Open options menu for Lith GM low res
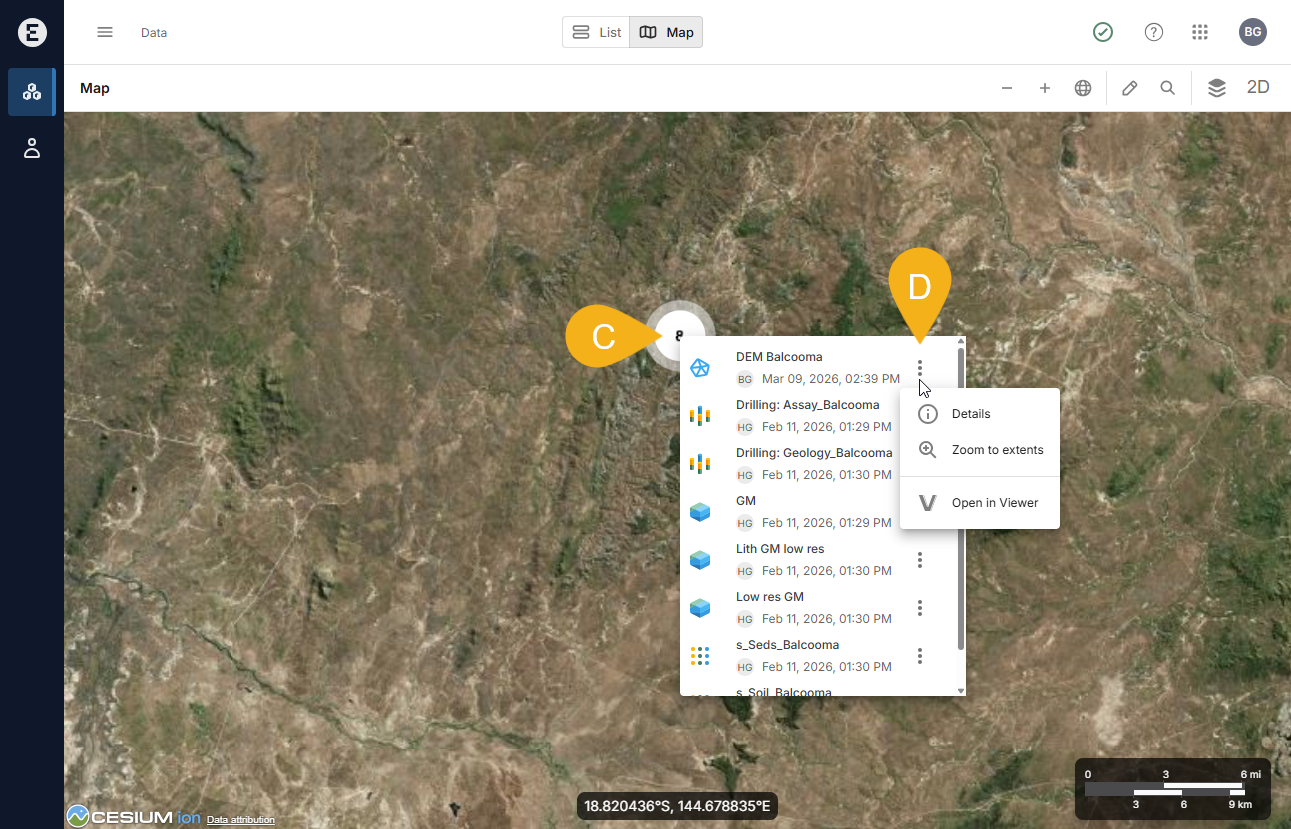The height and width of the screenshot is (829, 1291). click(x=920, y=560)
